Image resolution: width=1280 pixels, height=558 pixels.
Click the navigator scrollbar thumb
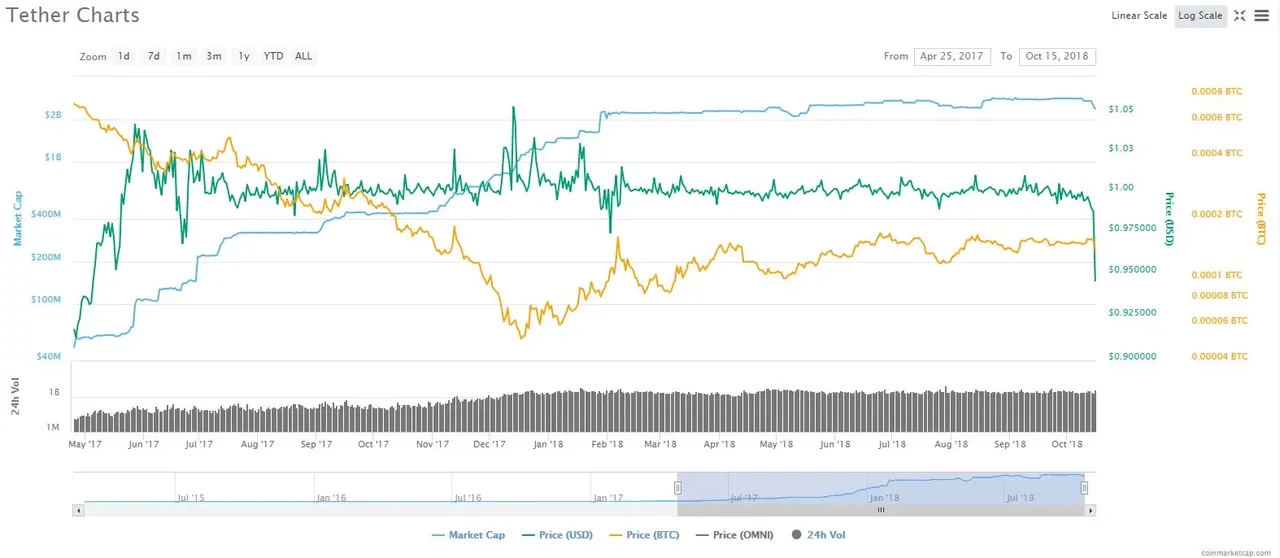[x=881, y=510]
